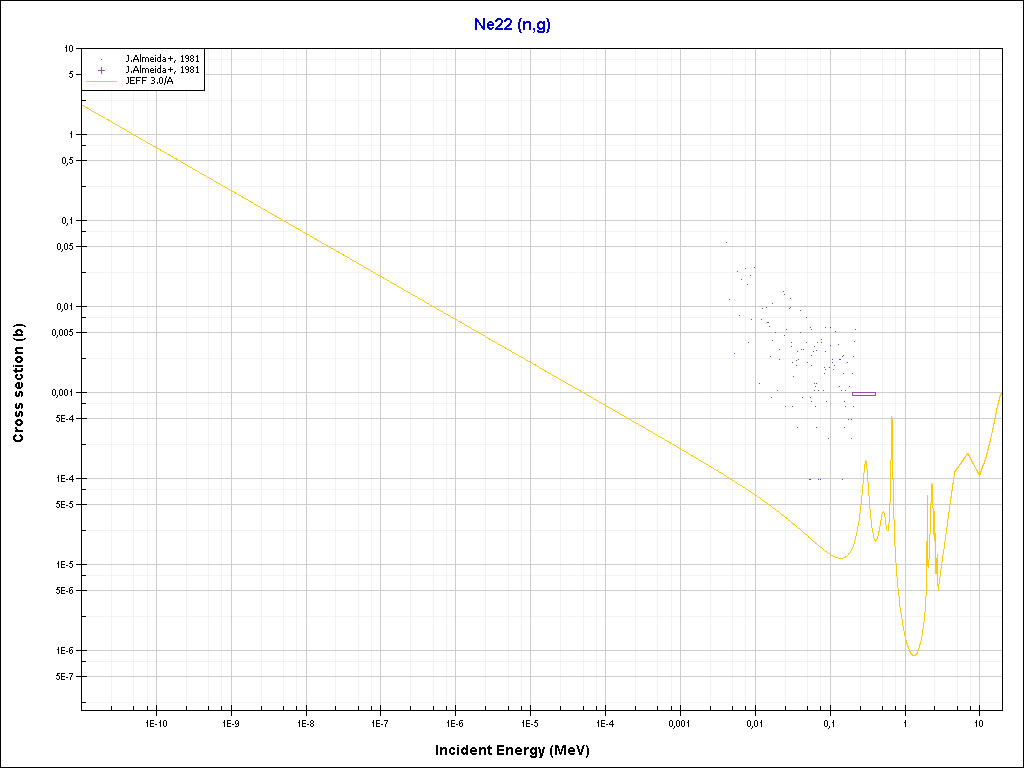This screenshot has height=768, width=1024.
Task: Click the 1E-5 tick label on the x-axis
Action: click(x=530, y=722)
